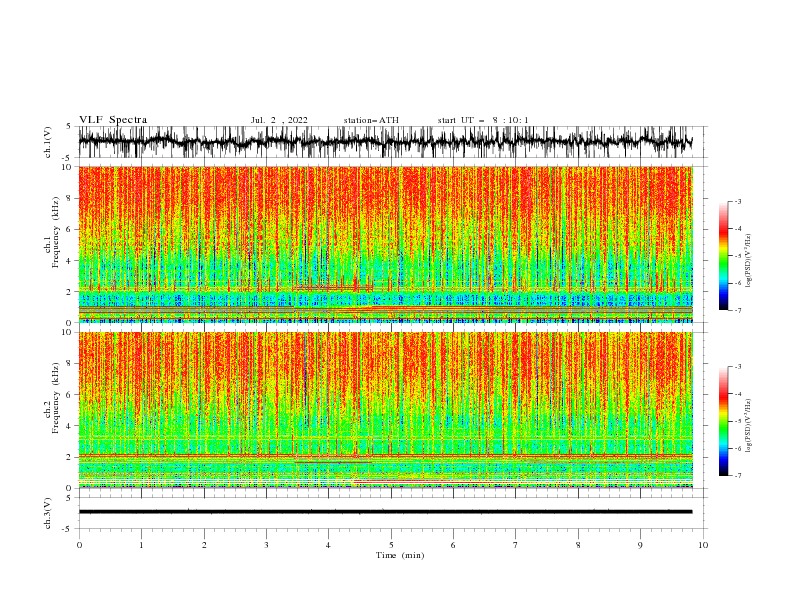Click the time axis tick label "7"
792x612 pixels.
click(x=516, y=545)
